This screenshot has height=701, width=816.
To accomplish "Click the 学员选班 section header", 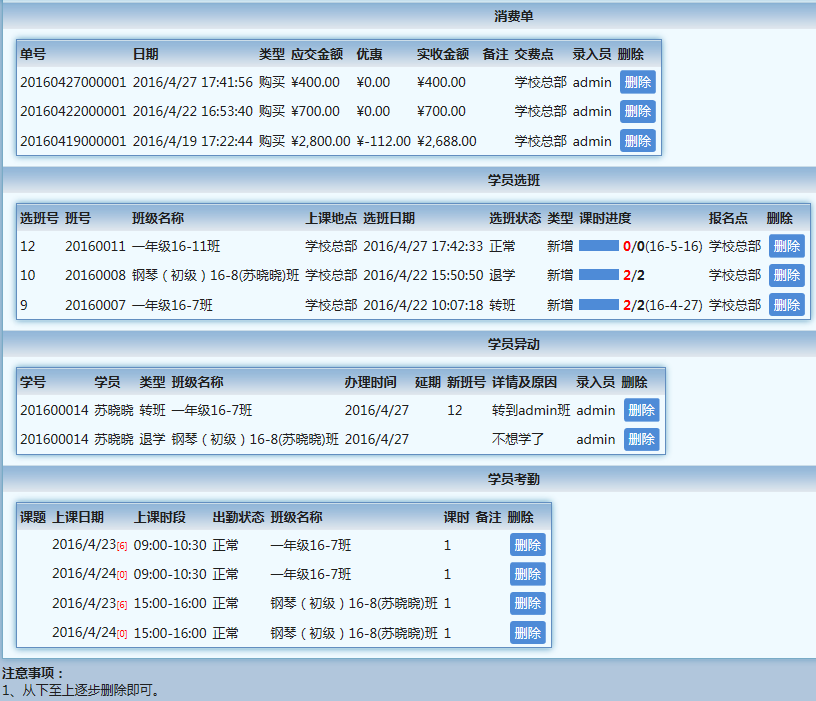I will (x=513, y=180).
